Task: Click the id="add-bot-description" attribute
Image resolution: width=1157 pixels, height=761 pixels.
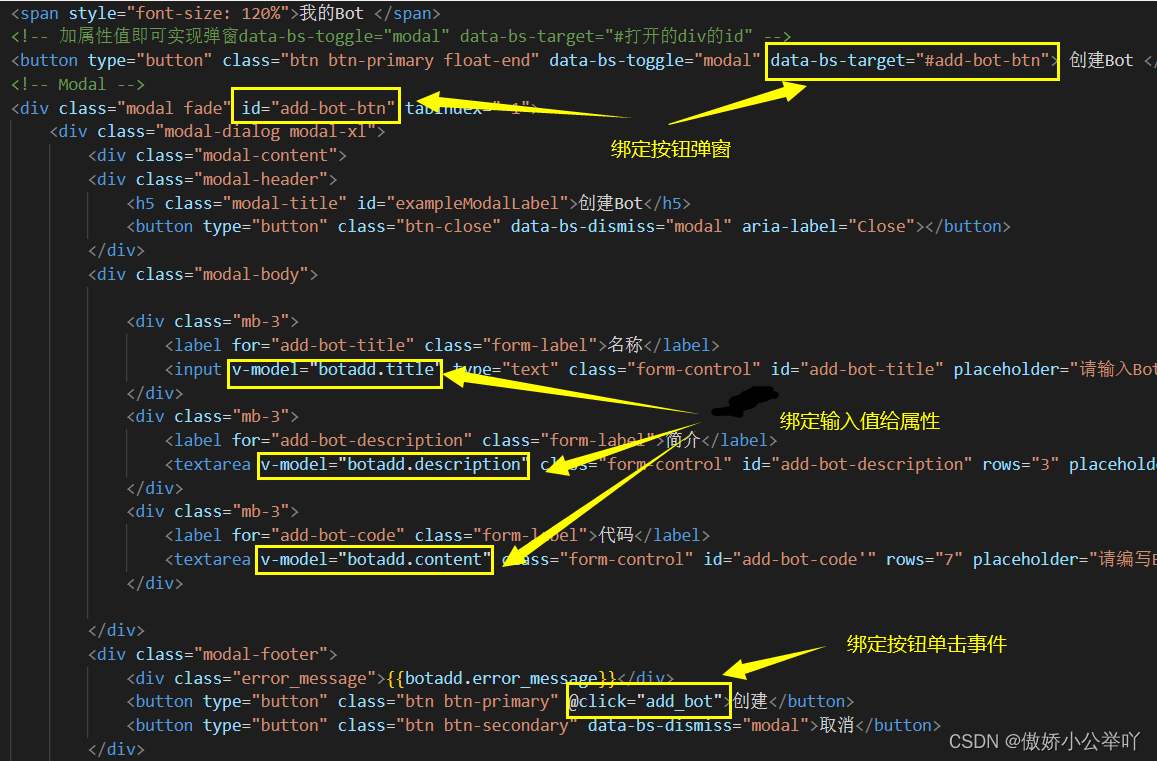Action: point(857,464)
